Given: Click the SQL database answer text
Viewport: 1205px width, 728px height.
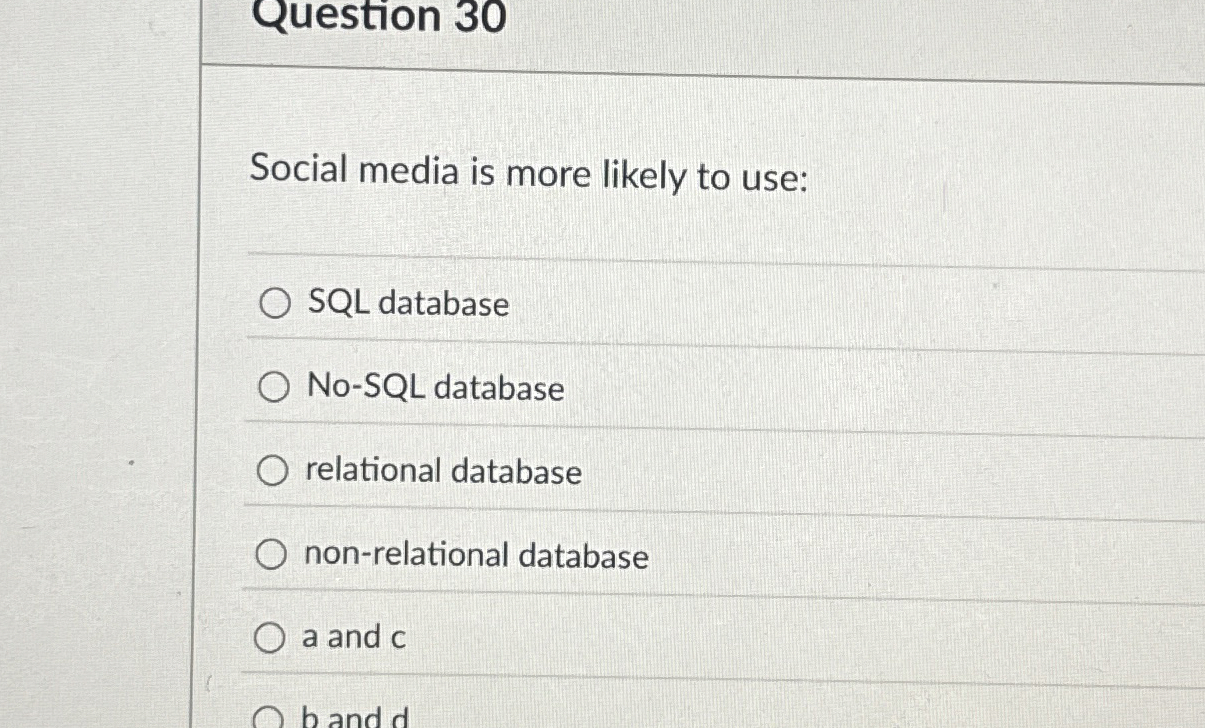Looking at the screenshot, I should [405, 304].
